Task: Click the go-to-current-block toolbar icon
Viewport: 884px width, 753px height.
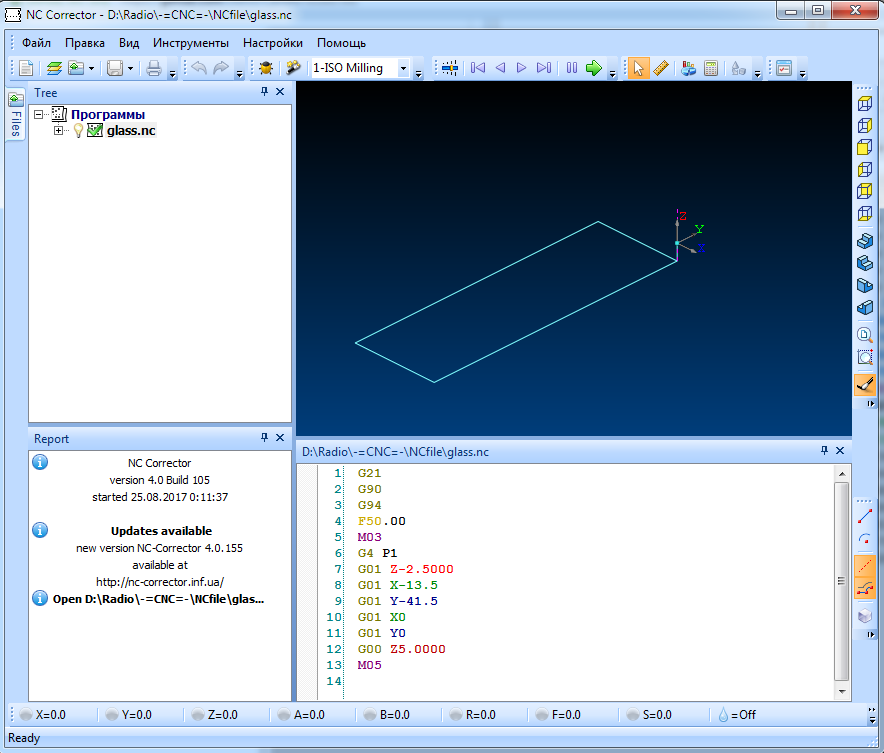Action: [x=450, y=68]
